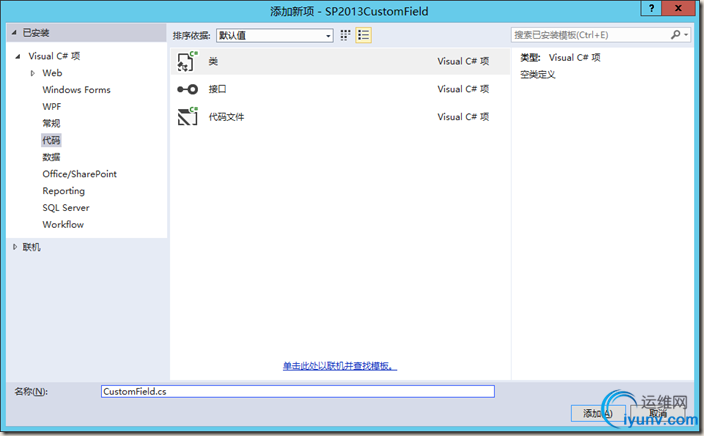Close the 添加新项 dialog
The width and height of the screenshot is (704, 436).
pyautogui.click(x=678, y=8)
